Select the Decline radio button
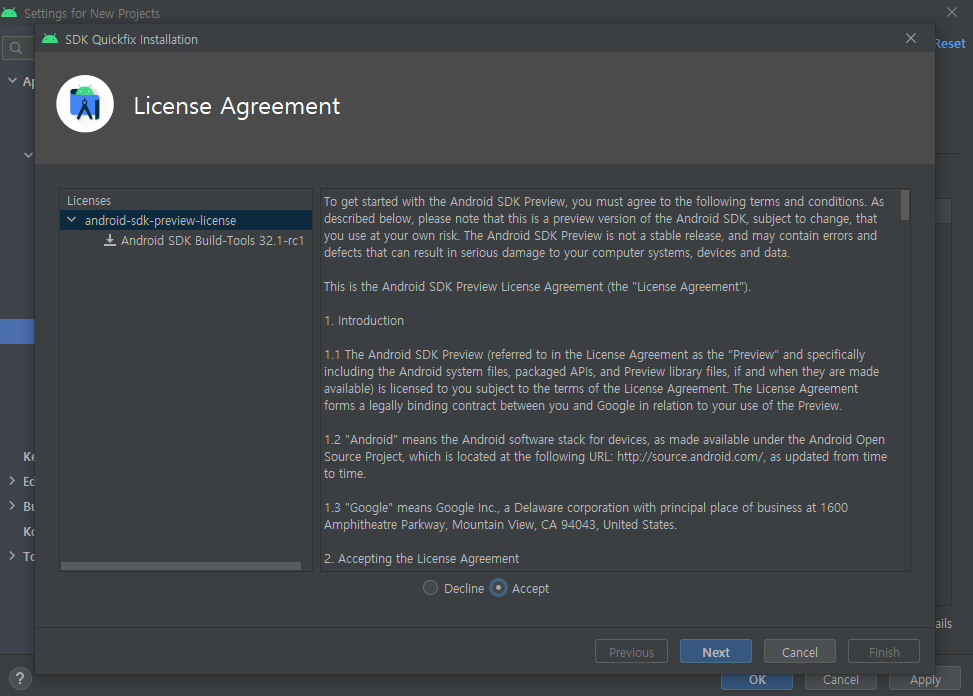The image size is (973, 696). tap(430, 588)
